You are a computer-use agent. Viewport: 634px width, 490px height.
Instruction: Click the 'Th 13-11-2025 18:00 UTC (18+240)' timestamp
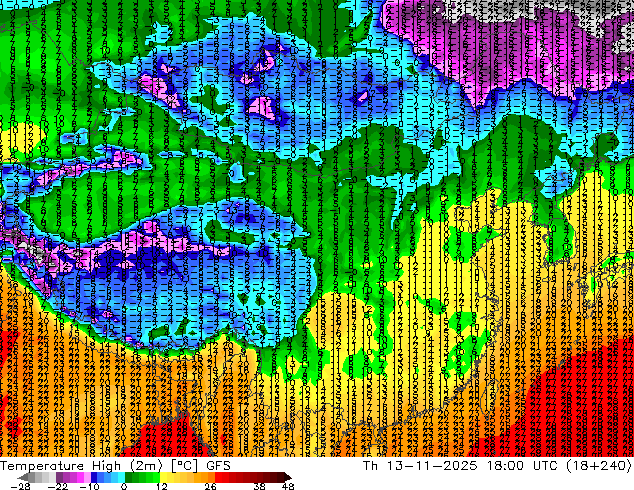[x=497, y=465]
